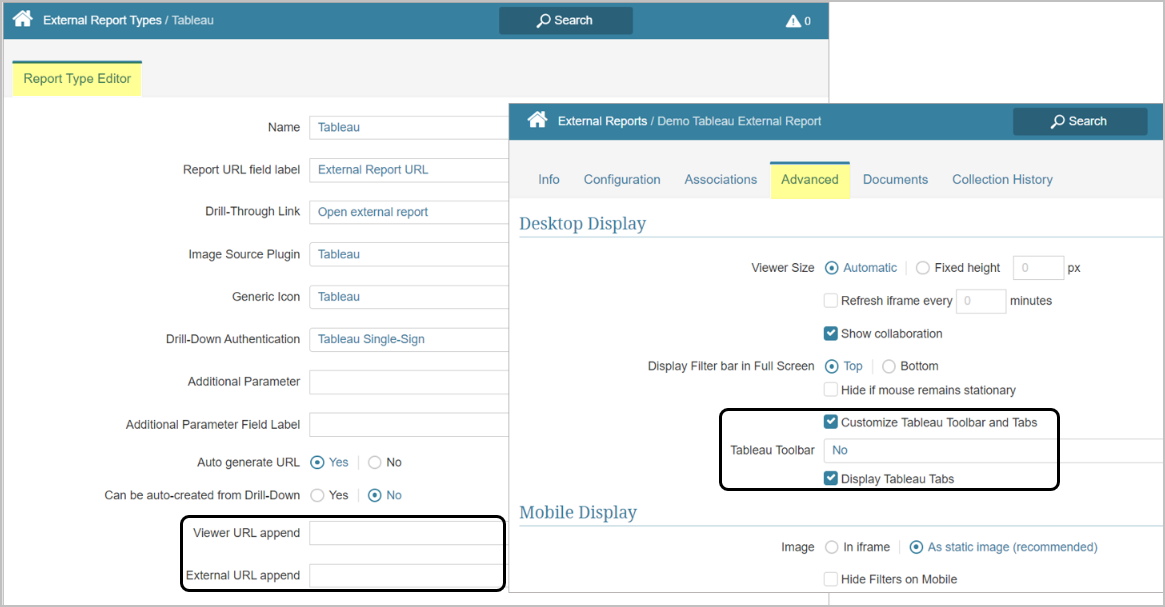This screenshot has height=607, width=1165.
Task: Switch to the Info tab
Action: 549,180
